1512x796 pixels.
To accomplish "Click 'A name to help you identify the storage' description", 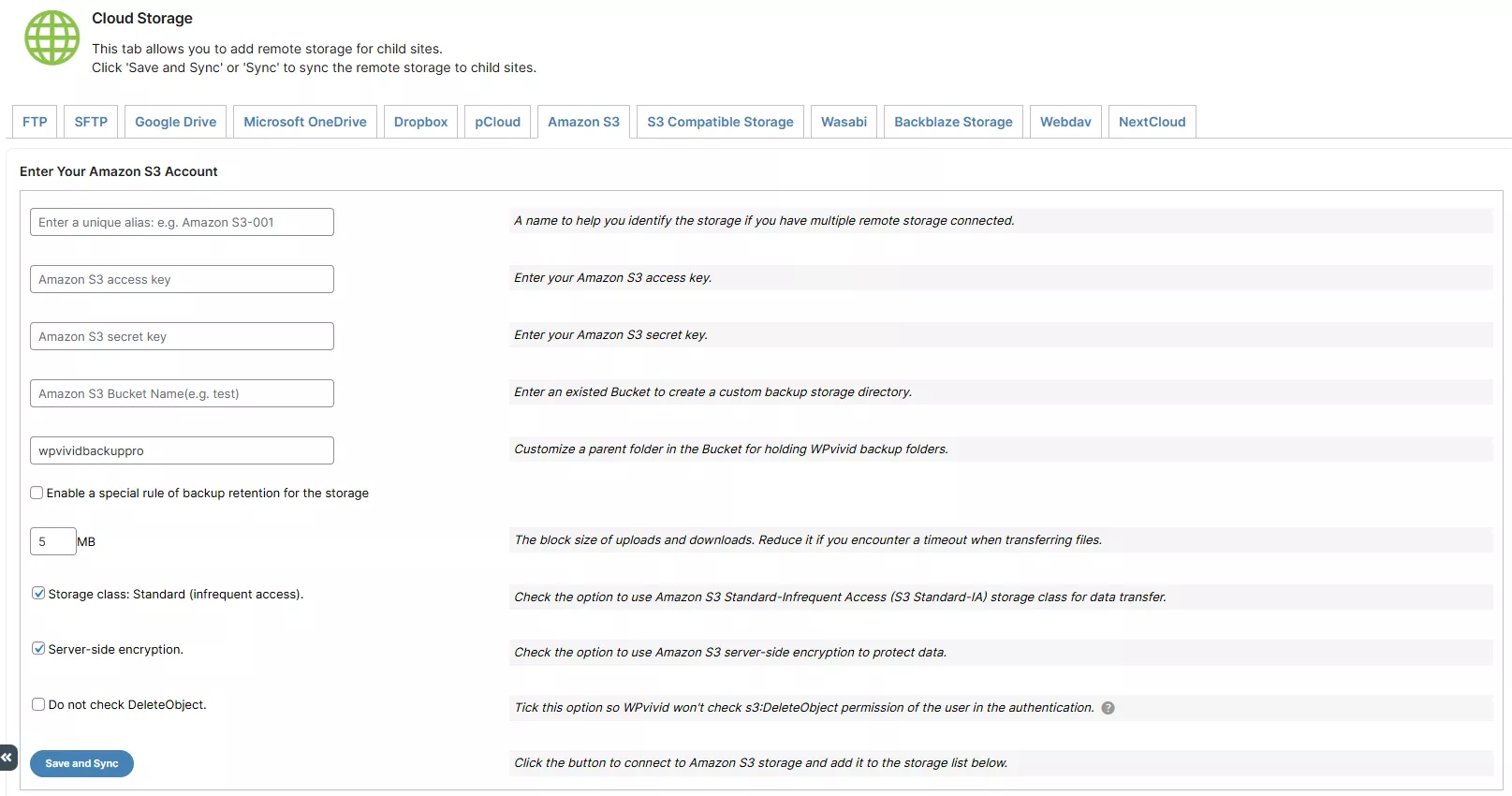I will point(764,221).
